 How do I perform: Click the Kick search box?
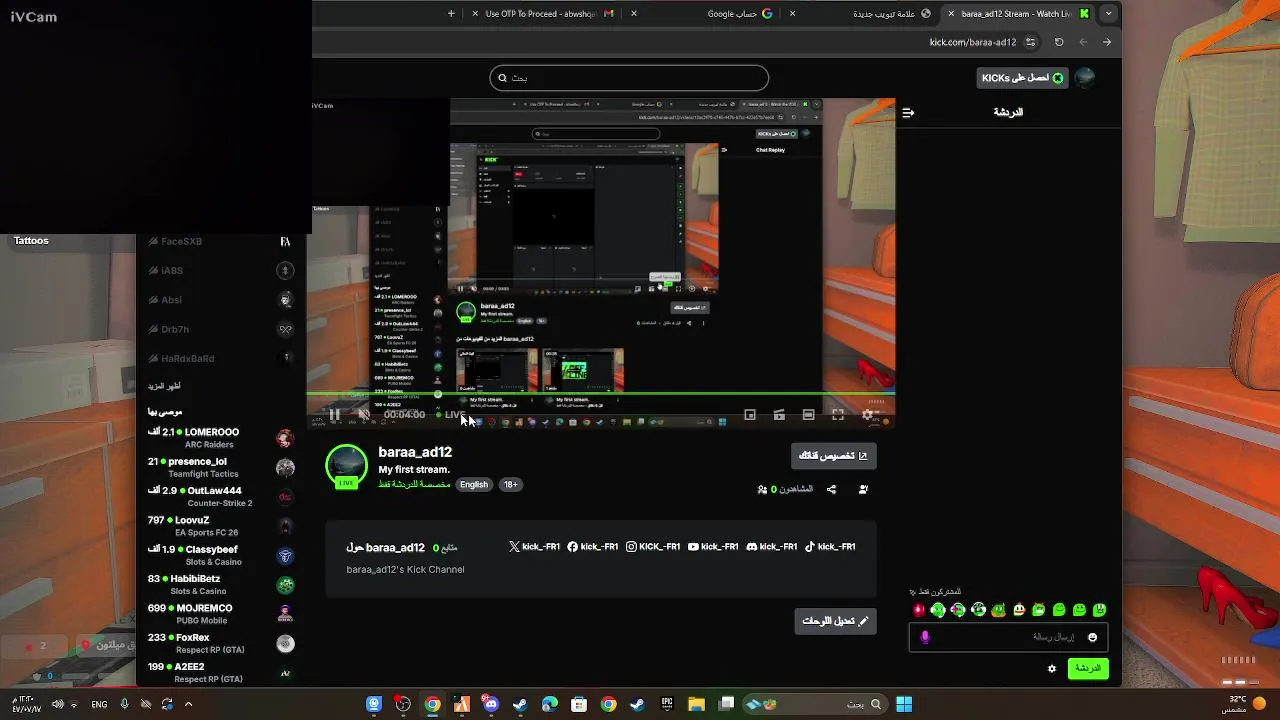point(629,78)
